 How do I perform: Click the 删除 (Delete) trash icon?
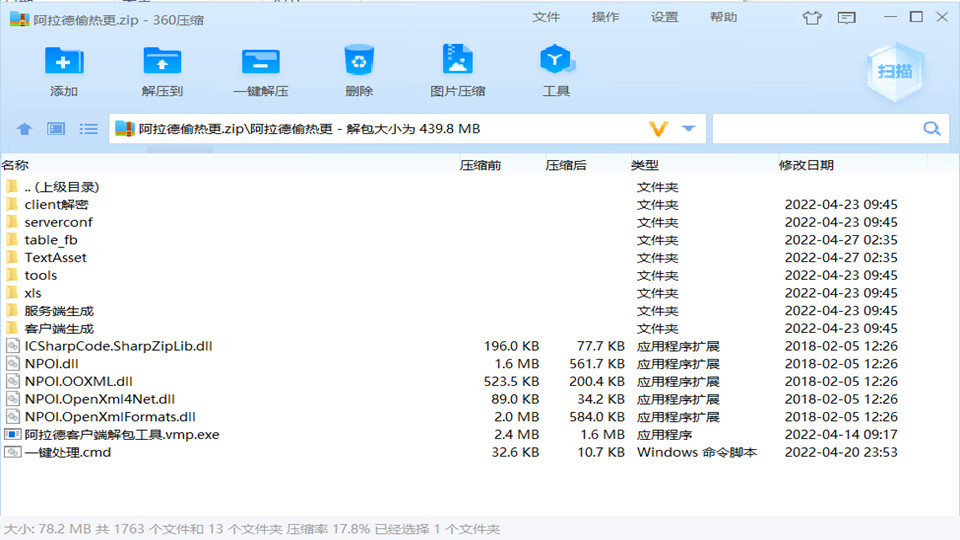click(359, 60)
